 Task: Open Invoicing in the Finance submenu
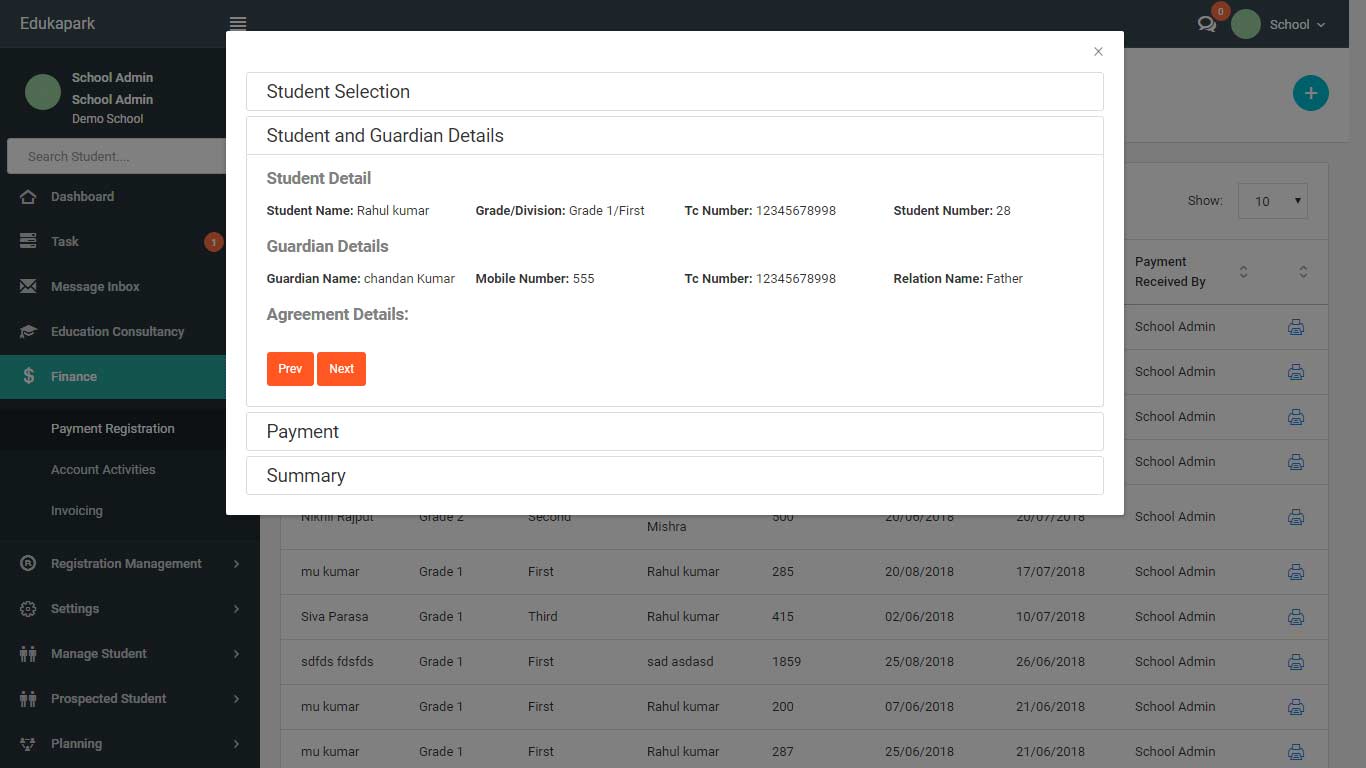coord(77,510)
